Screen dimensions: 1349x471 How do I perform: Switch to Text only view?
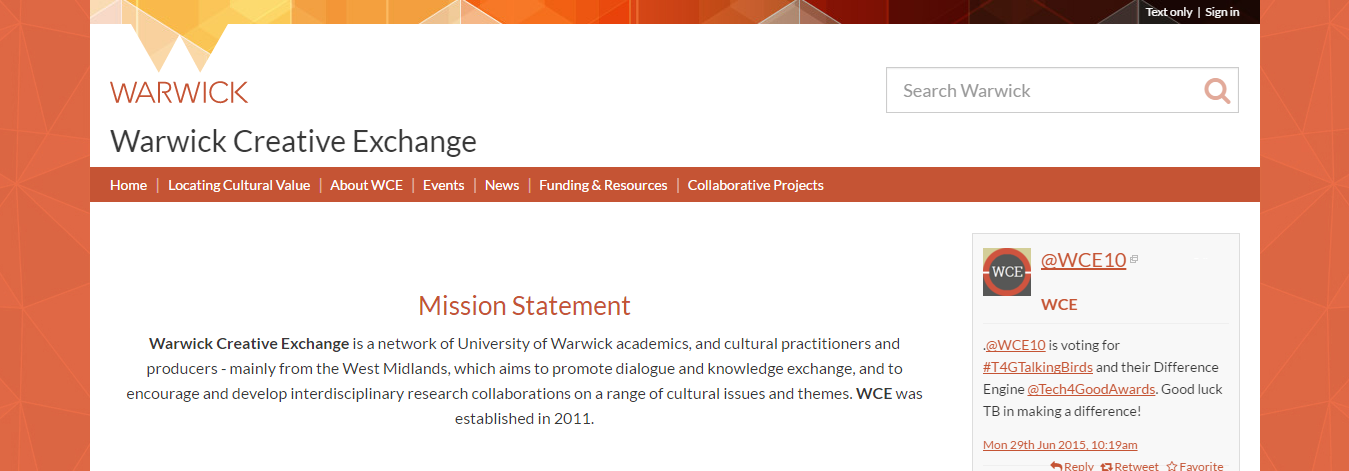pos(1169,12)
